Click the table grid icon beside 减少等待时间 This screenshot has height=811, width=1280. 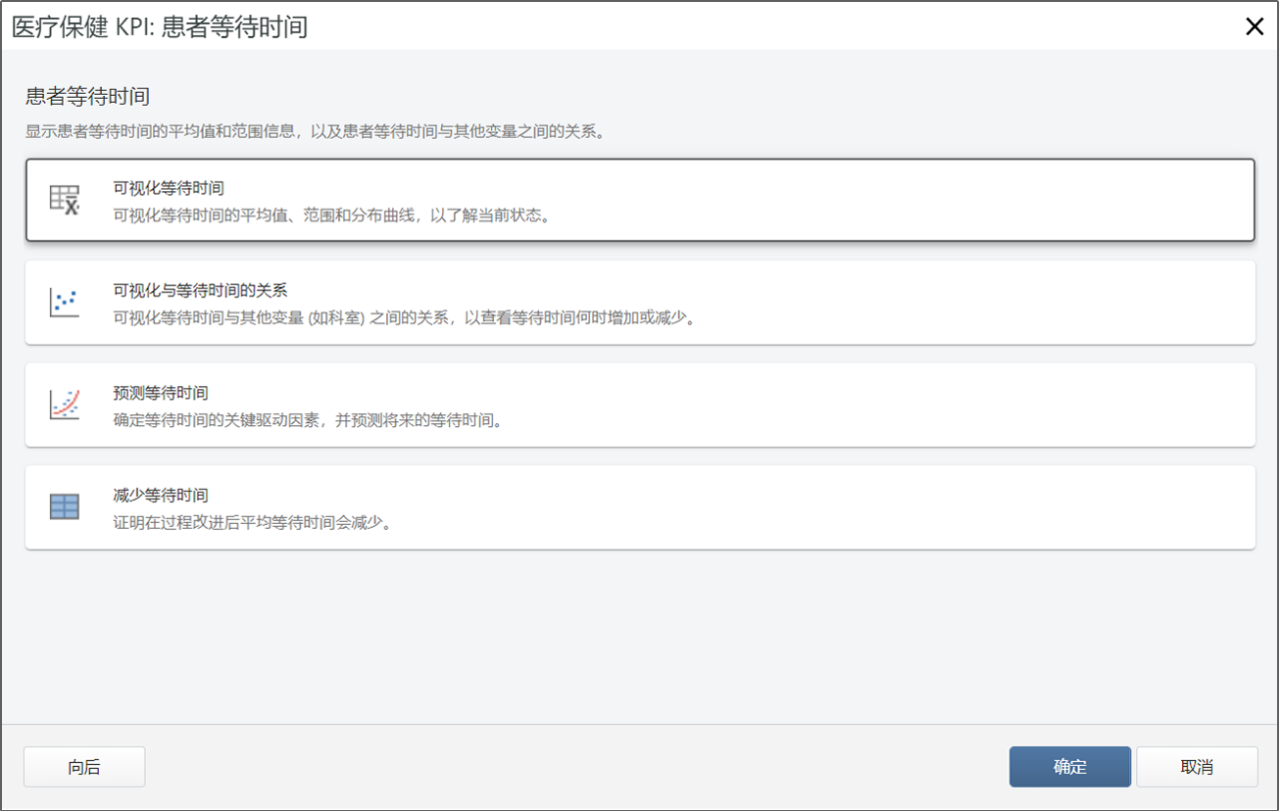[x=63, y=505]
